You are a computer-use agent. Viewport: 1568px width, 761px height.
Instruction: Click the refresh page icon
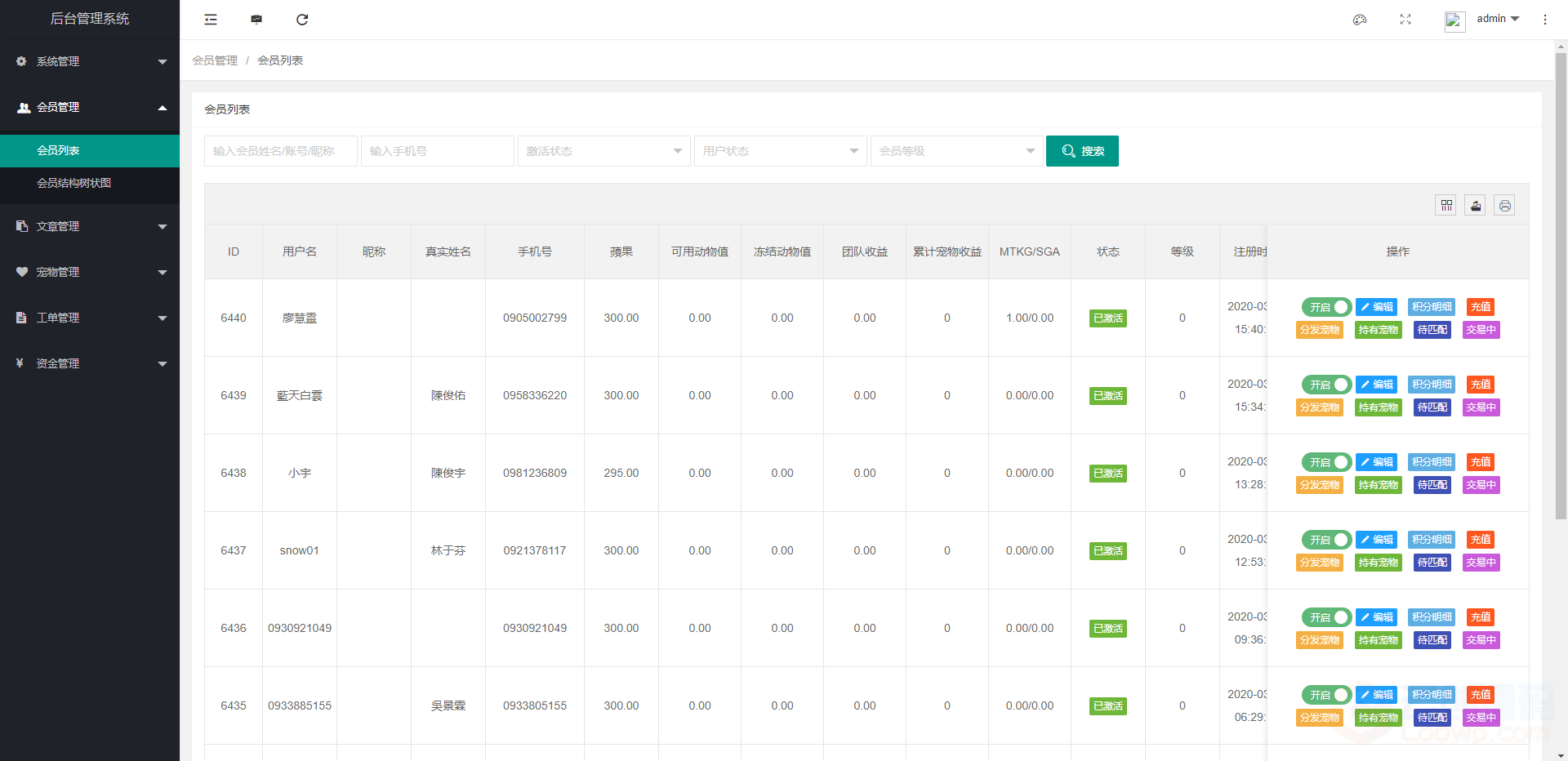pyautogui.click(x=302, y=20)
